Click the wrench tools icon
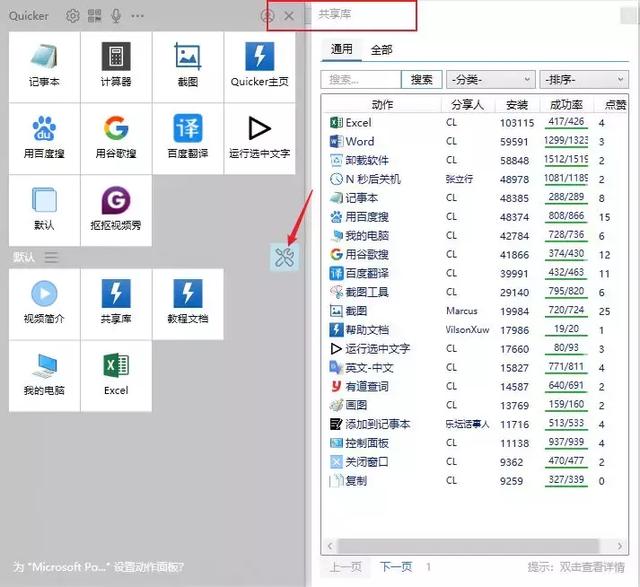Screen dimensions: 640x587 click(x=284, y=257)
